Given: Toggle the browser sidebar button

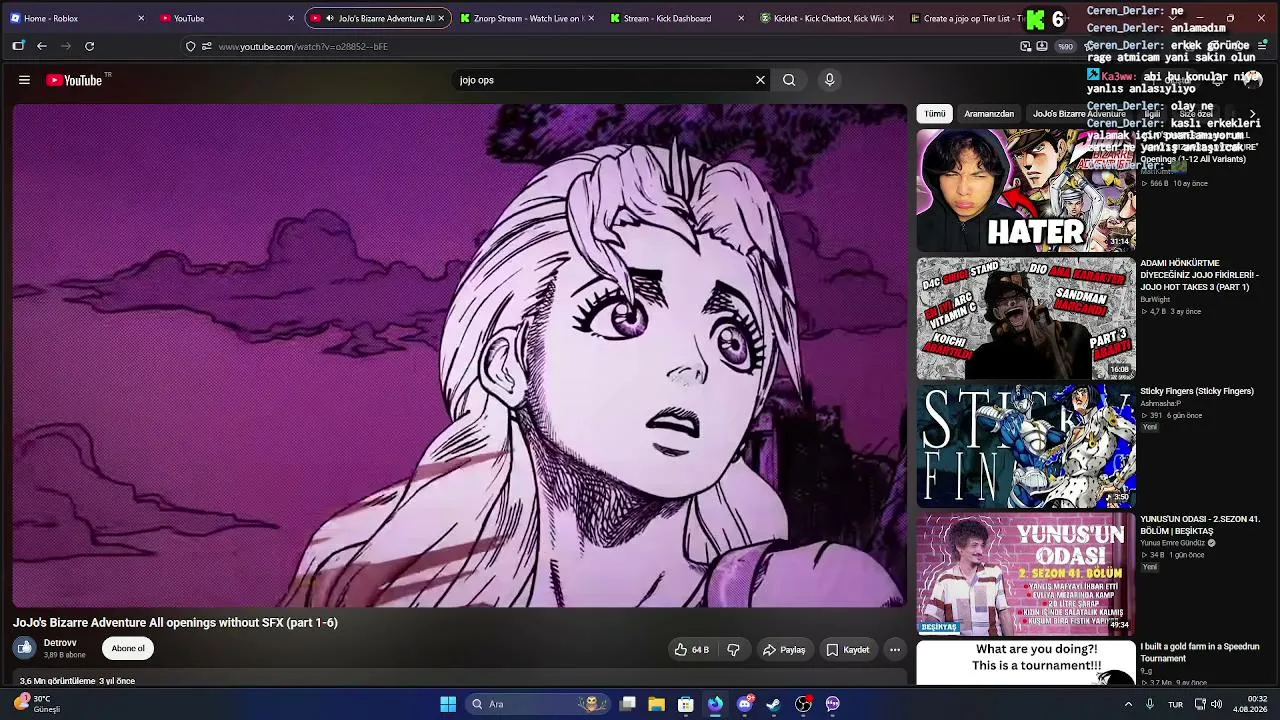Looking at the screenshot, I should pyautogui.click(x=18, y=46).
